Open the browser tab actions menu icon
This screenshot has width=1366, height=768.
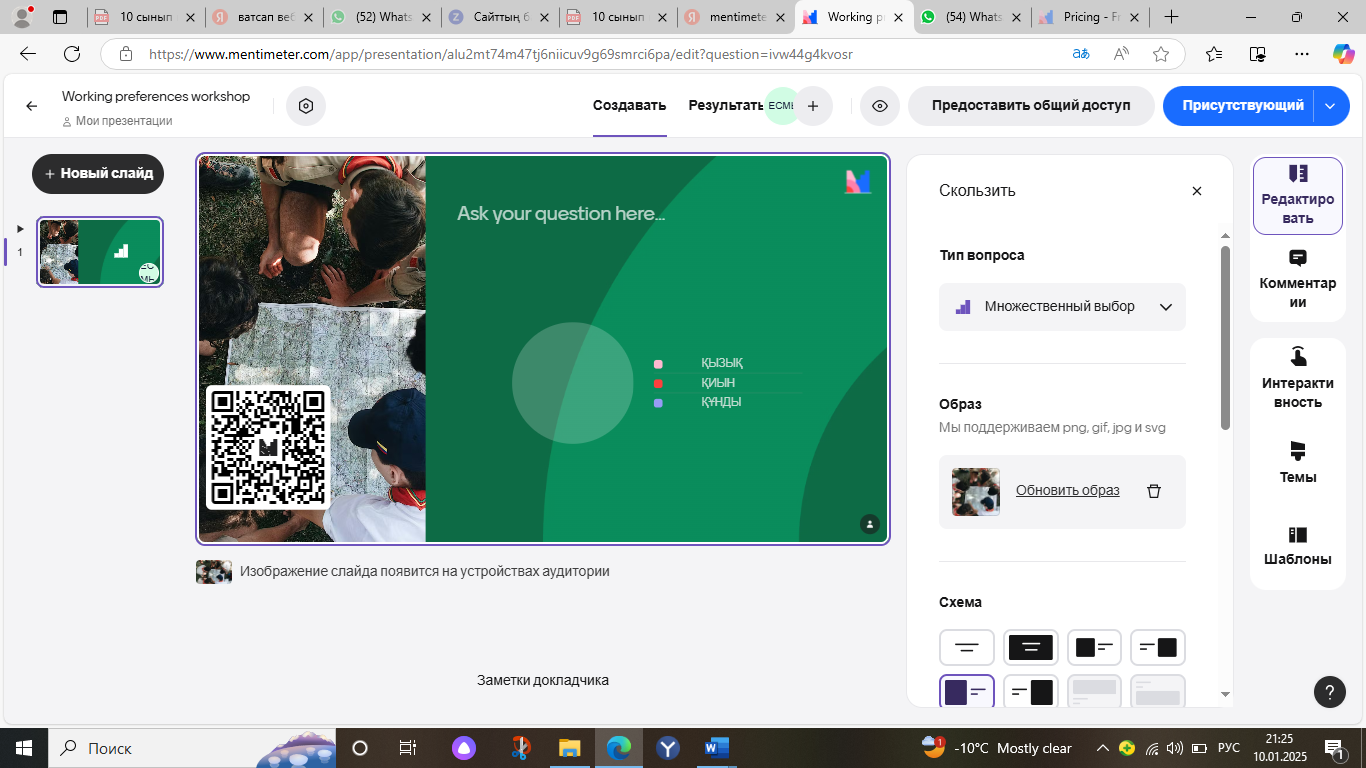coord(60,17)
